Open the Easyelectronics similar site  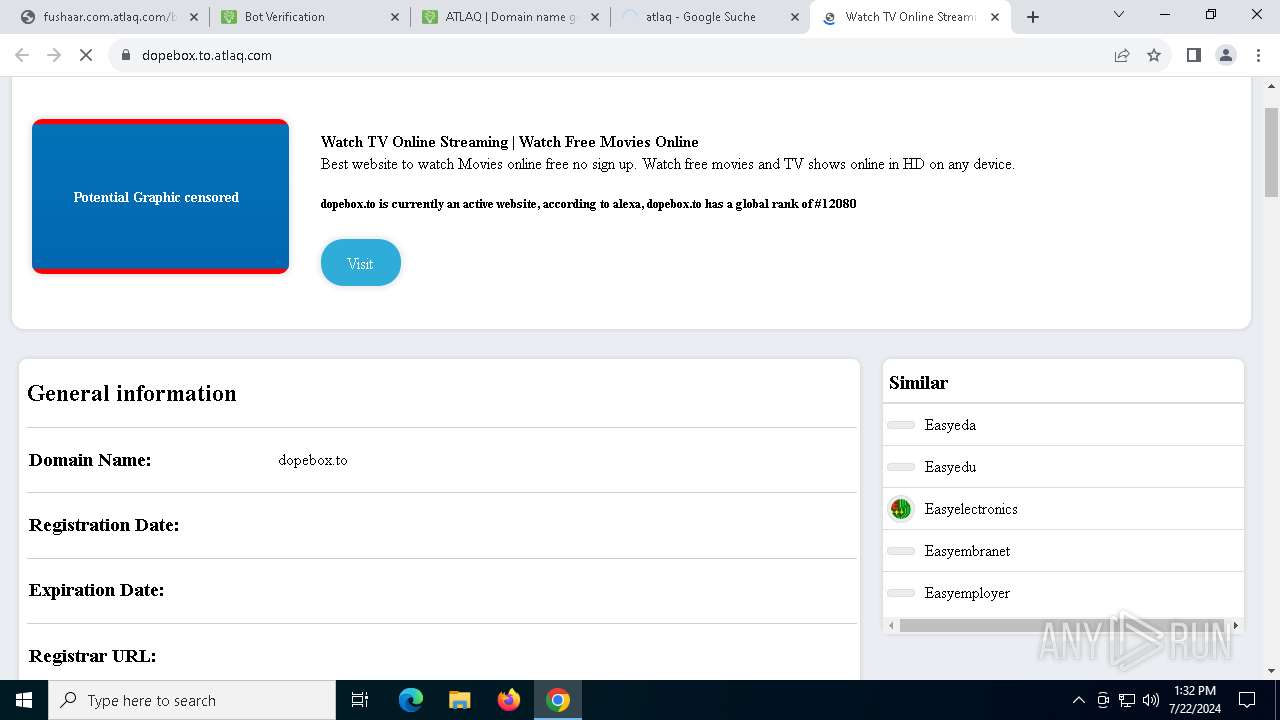click(971, 509)
